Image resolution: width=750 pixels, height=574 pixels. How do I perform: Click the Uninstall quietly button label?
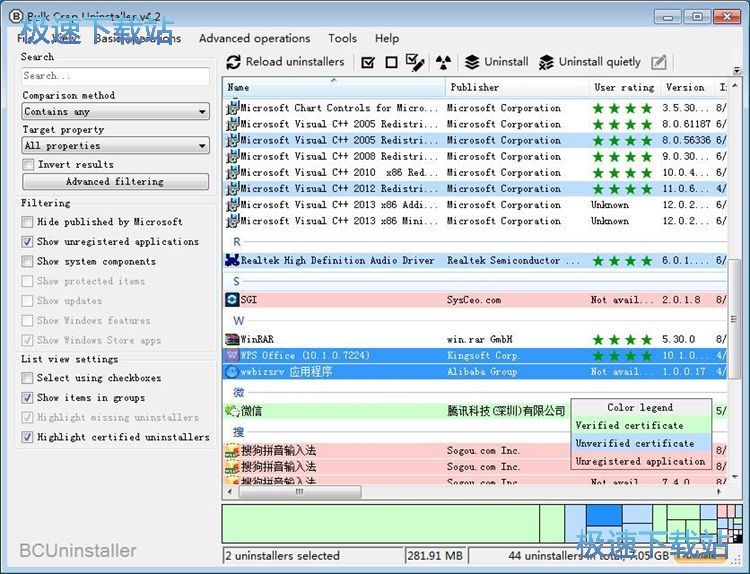[600, 62]
